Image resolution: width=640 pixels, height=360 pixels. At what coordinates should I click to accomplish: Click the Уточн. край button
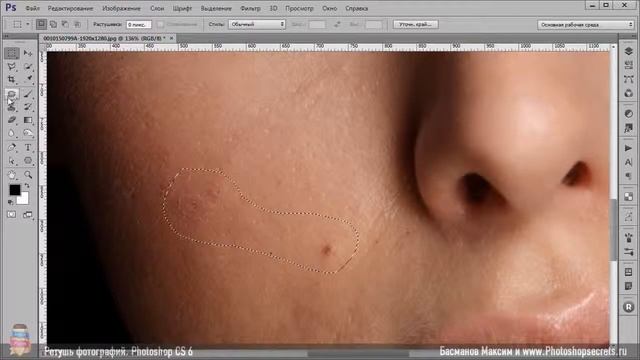(416, 24)
